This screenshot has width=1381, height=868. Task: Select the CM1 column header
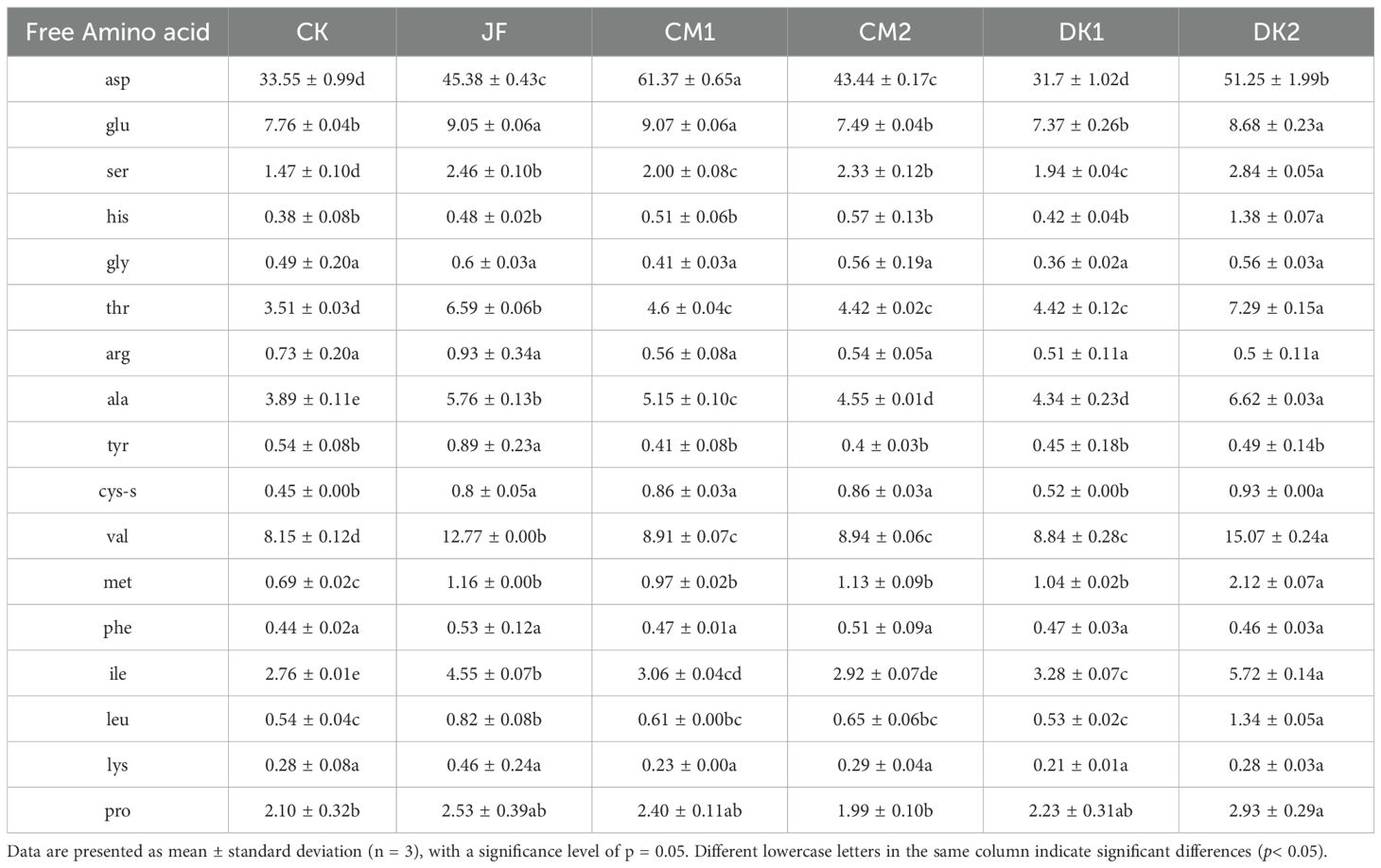pos(690,32)
